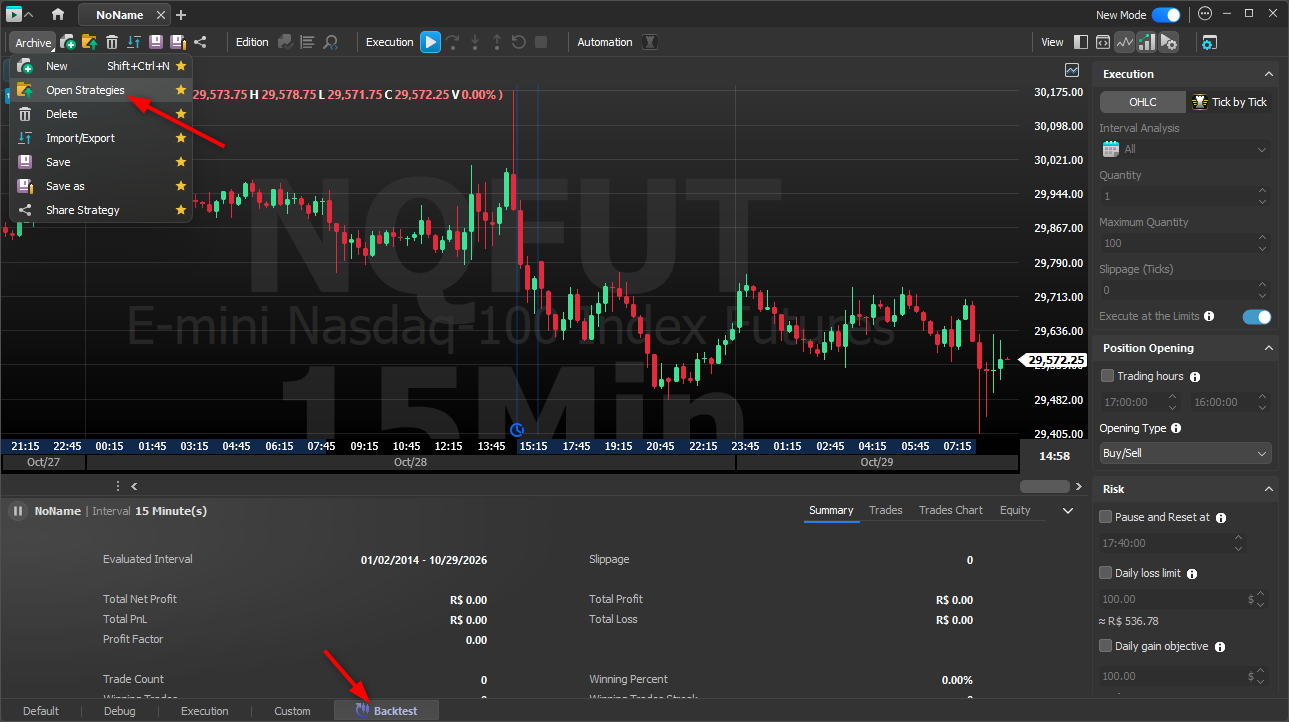Open the Opening Type Buy/Sell dropdown
Viewport: 1289px width, 722px height.
1185,453
